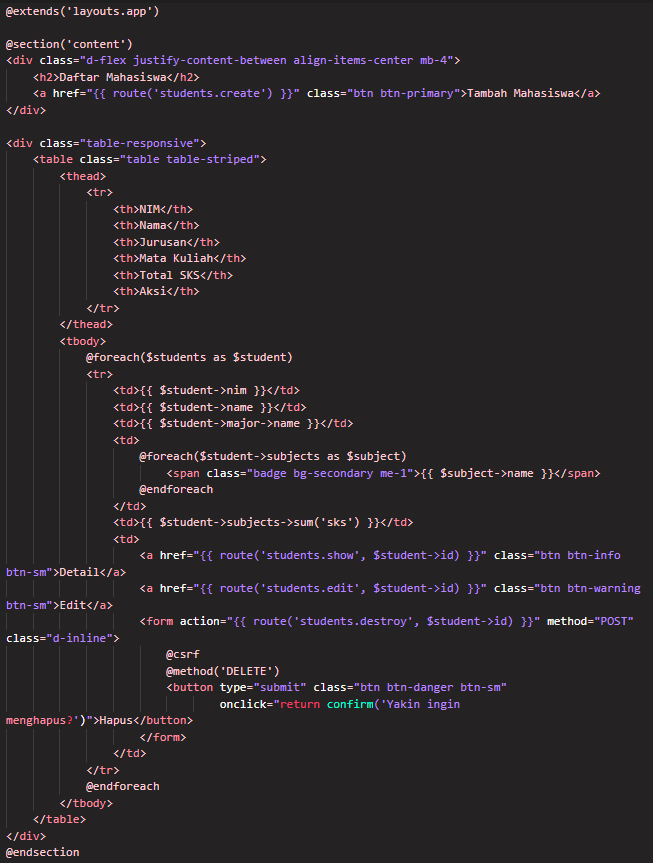
Task: Click the @endsection directive
Action: pyautogui.click(x=42, y=853)
